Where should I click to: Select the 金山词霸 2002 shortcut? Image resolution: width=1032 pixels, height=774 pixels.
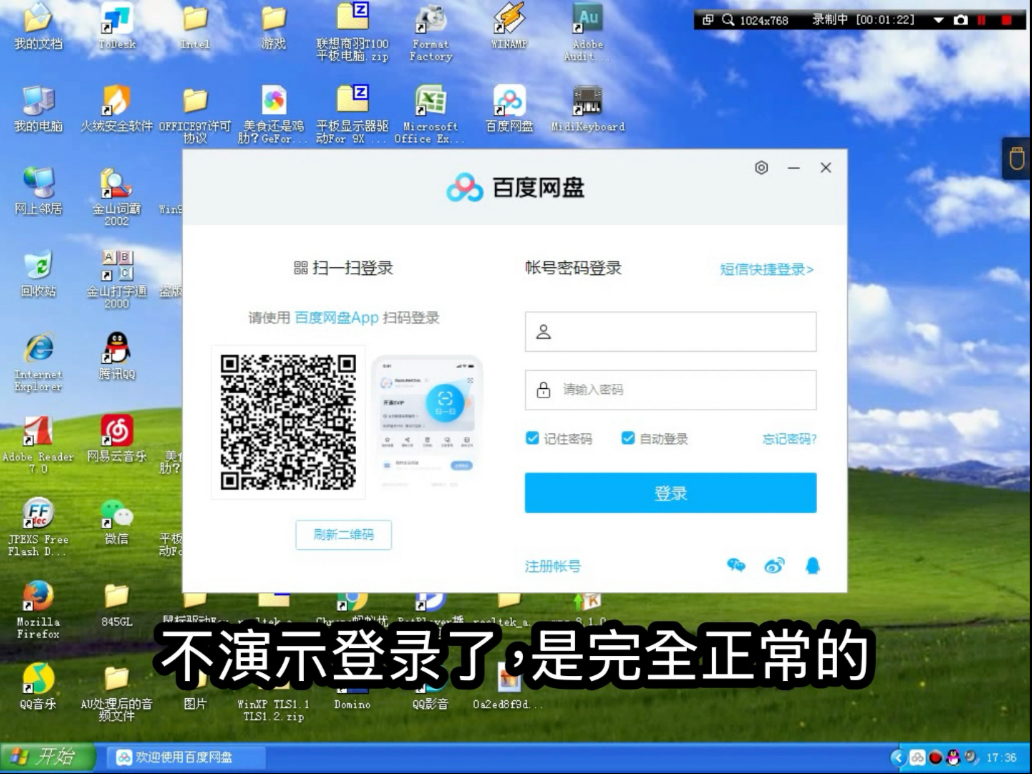(x=116, y=196)
